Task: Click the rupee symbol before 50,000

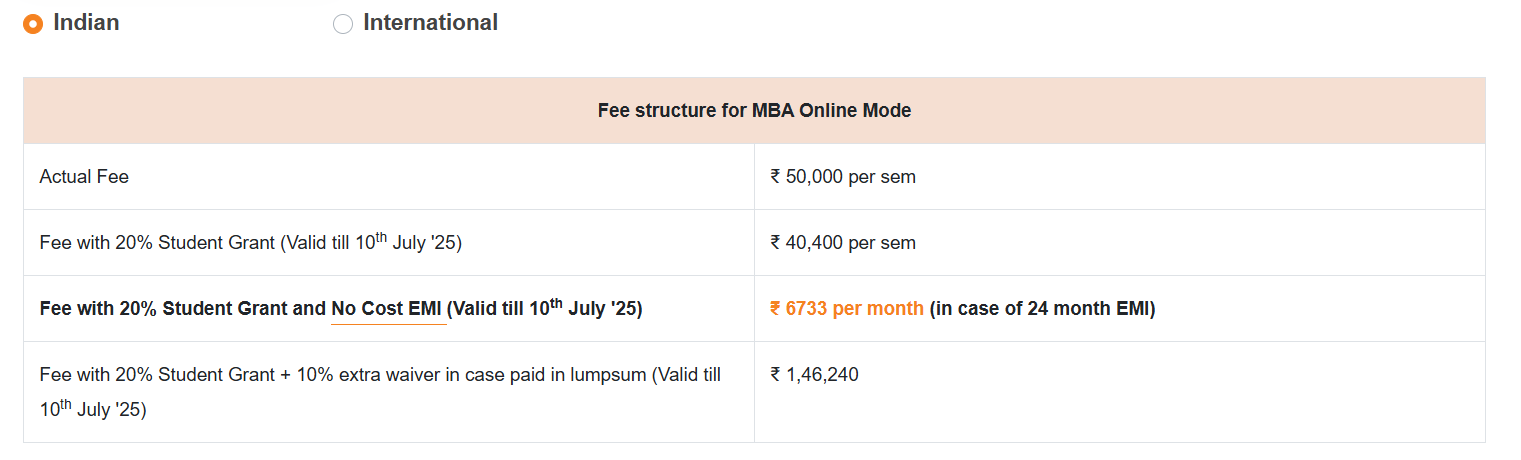Action: 775,177
